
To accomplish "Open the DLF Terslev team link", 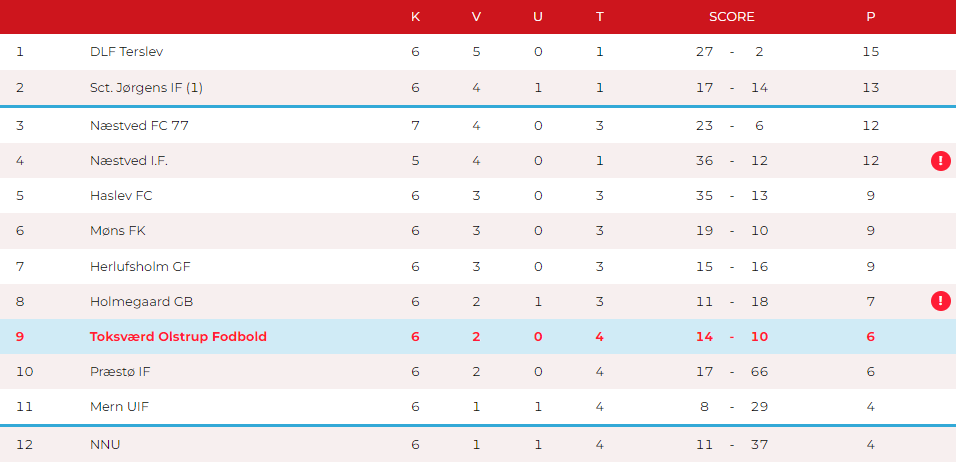I will (126, 52).
